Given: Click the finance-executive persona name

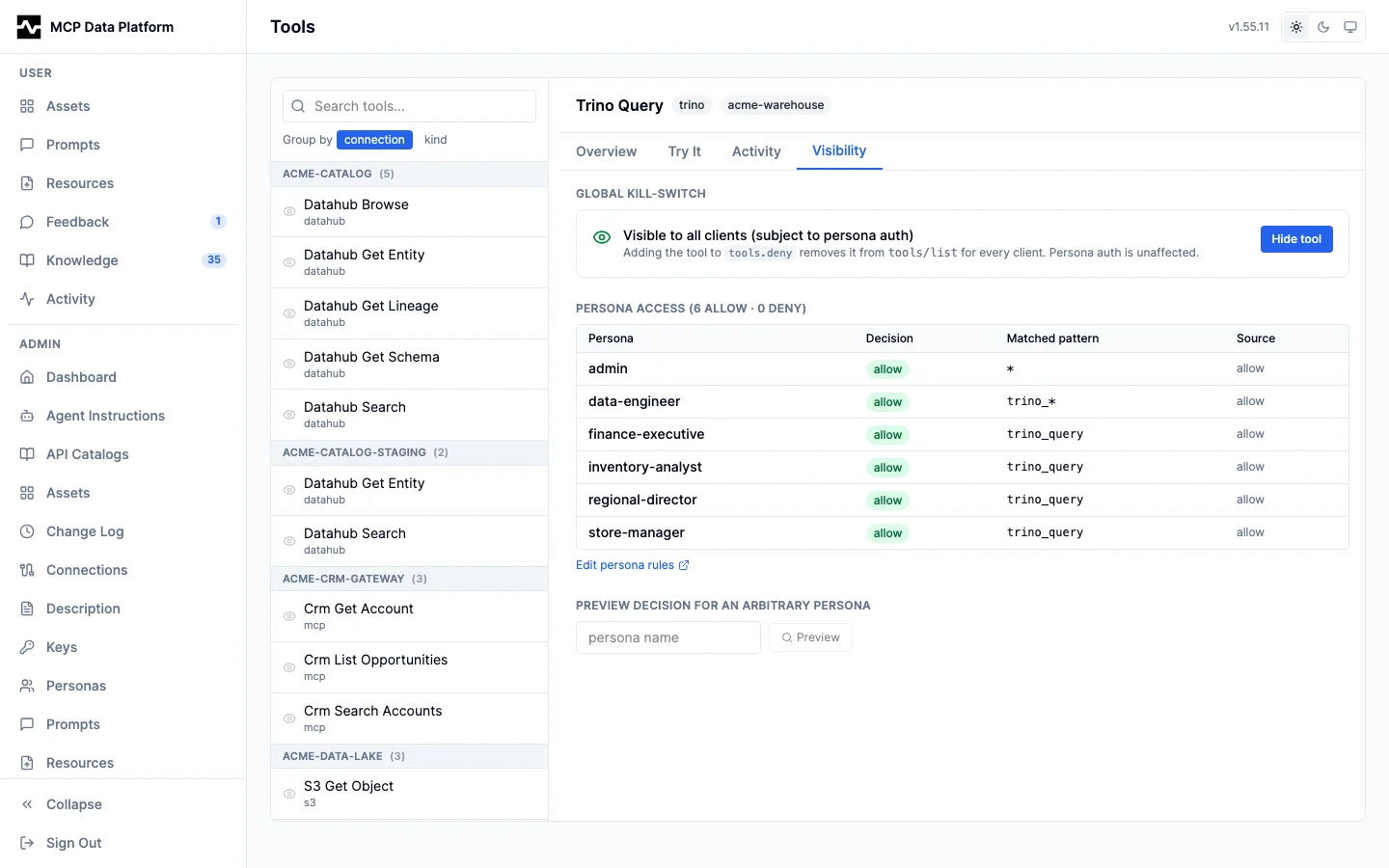Looking at the screenshot, I should 646,434.
